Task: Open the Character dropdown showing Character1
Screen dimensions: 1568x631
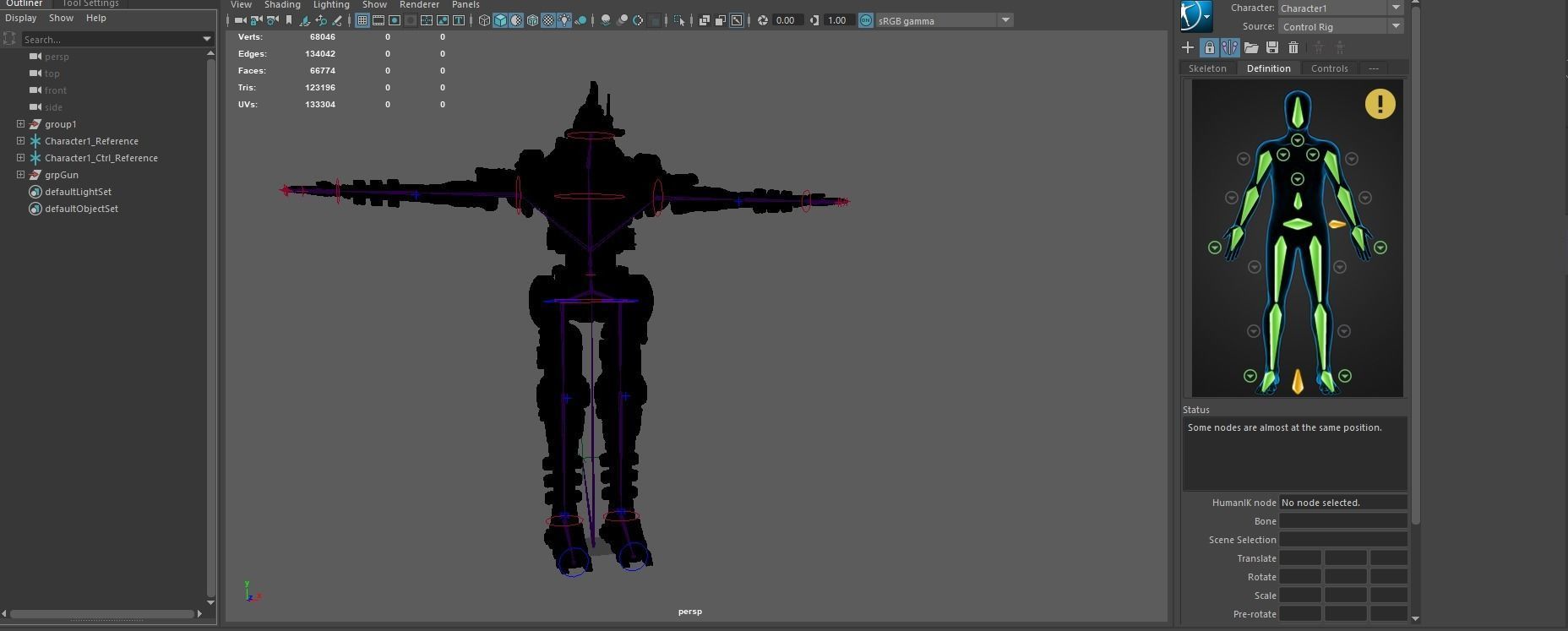Action: (1341, 8)
